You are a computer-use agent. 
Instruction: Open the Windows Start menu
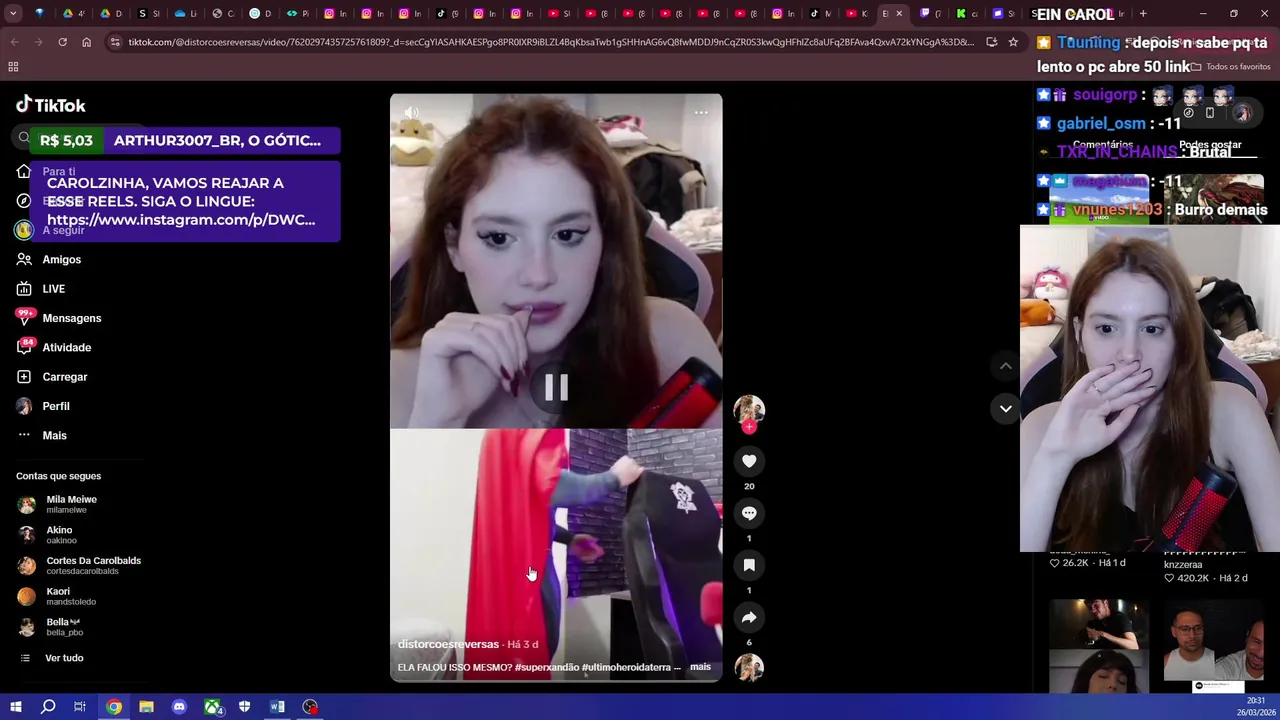pos(15,707)
